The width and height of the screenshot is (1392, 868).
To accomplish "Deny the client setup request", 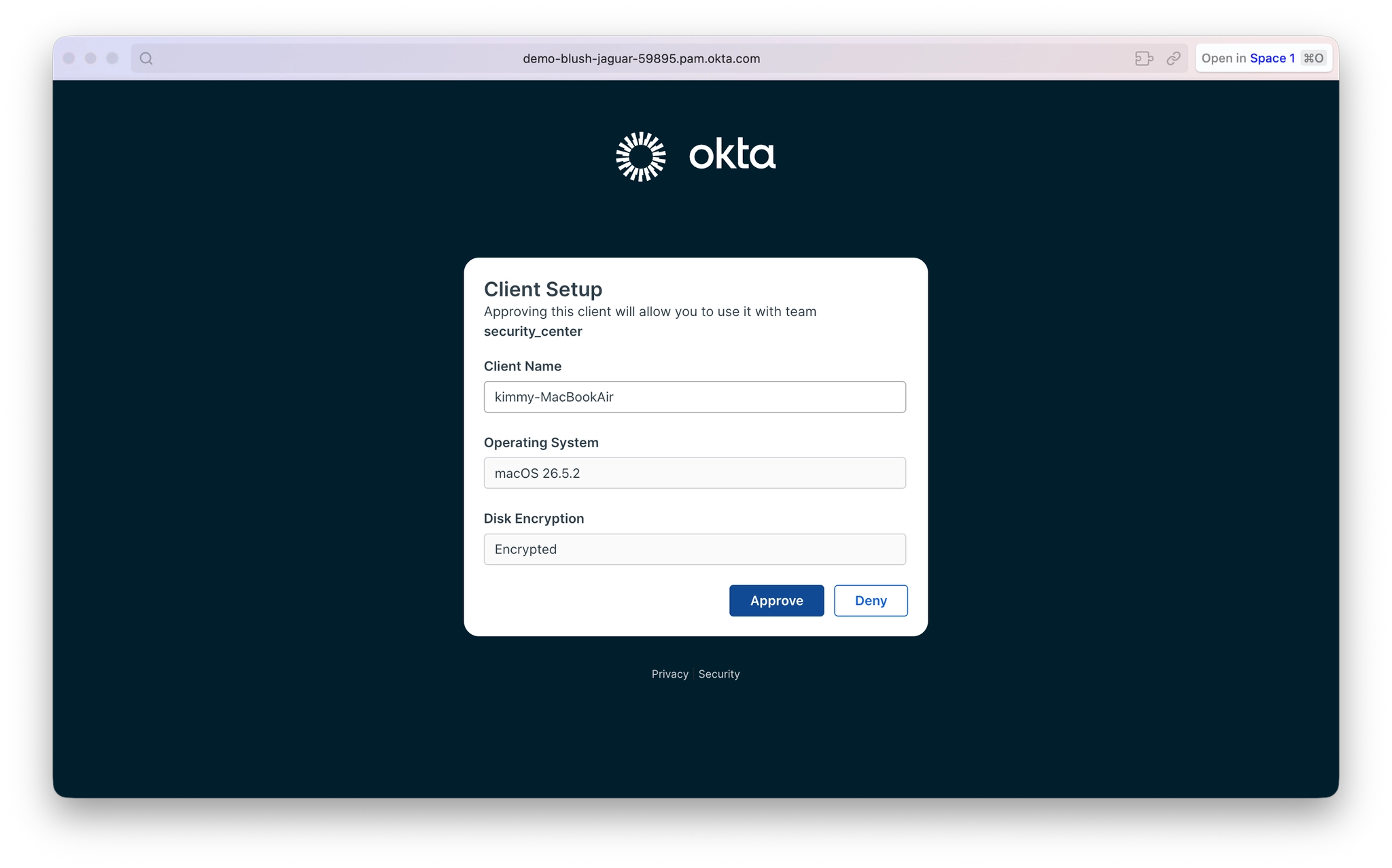I will [x=871, y=601].
